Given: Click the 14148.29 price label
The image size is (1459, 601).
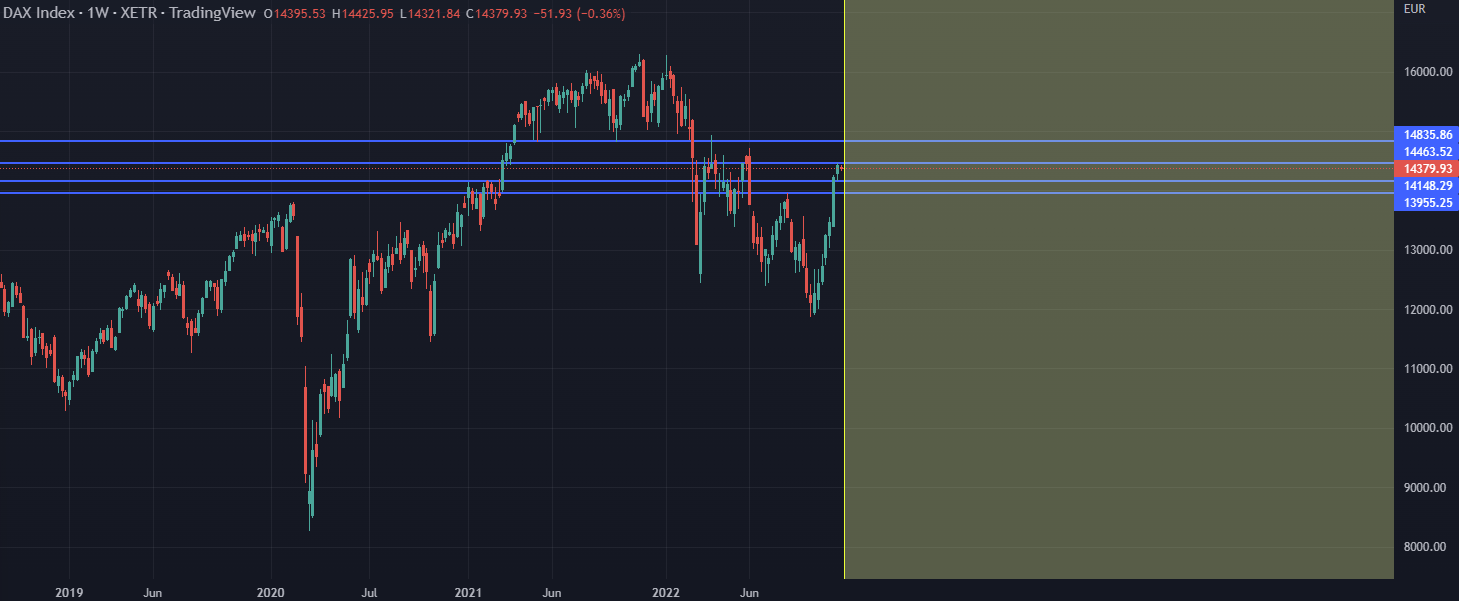Looking at the screenshot, I should click(x=1426, y=186).
